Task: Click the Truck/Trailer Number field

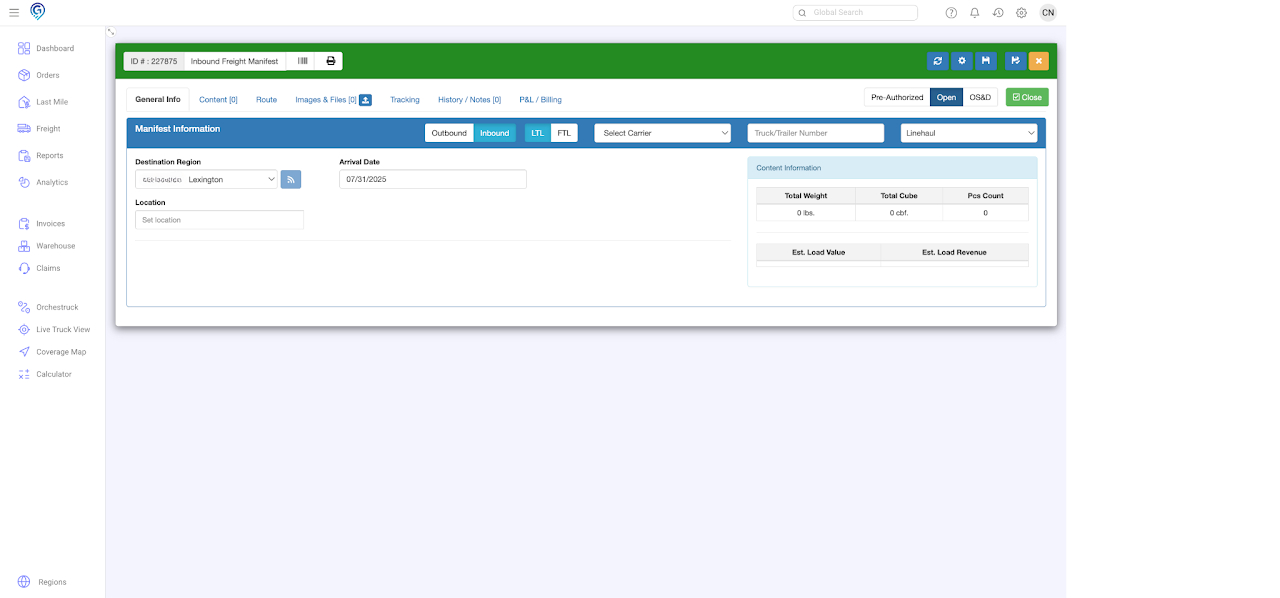Action: [816, 133]
